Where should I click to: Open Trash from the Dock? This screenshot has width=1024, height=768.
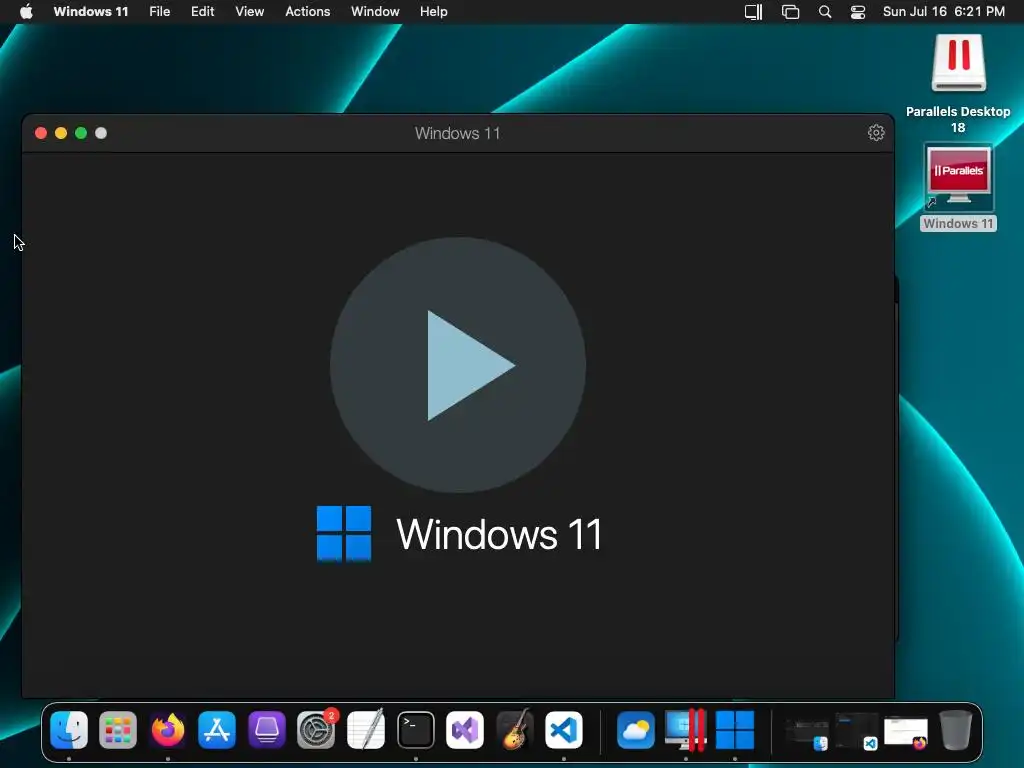(x=955, y=729)
